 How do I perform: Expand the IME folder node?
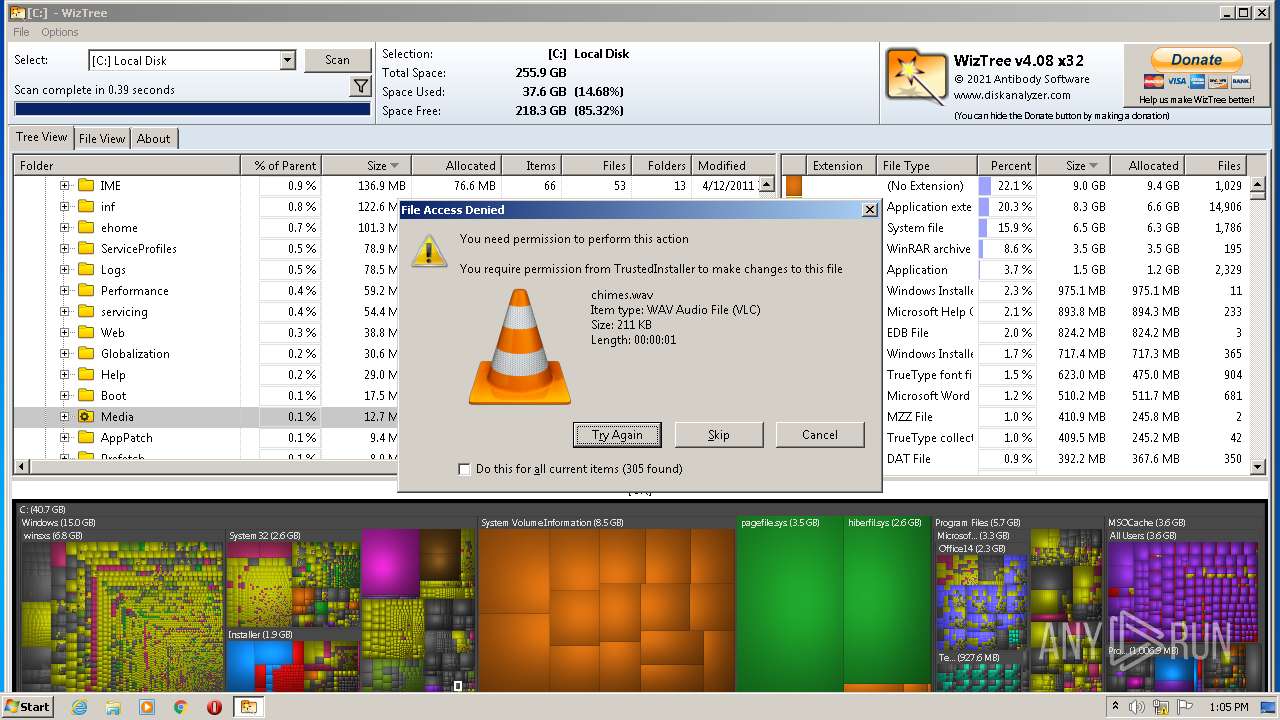(x=64, y=185)
